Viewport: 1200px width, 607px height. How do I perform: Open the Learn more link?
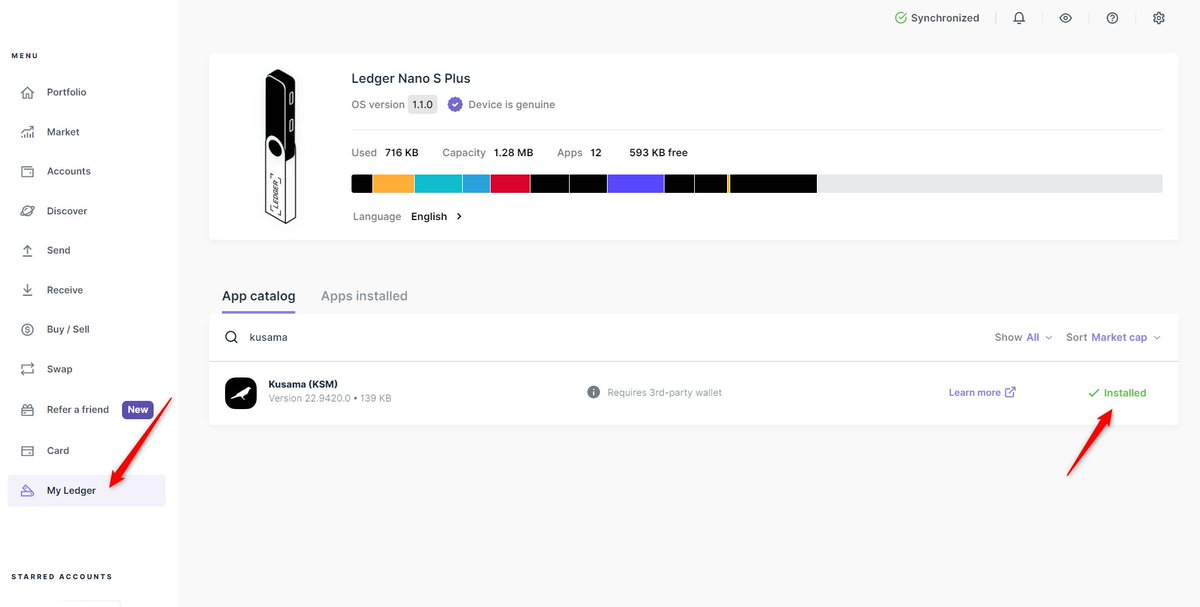tap(982, 392)
